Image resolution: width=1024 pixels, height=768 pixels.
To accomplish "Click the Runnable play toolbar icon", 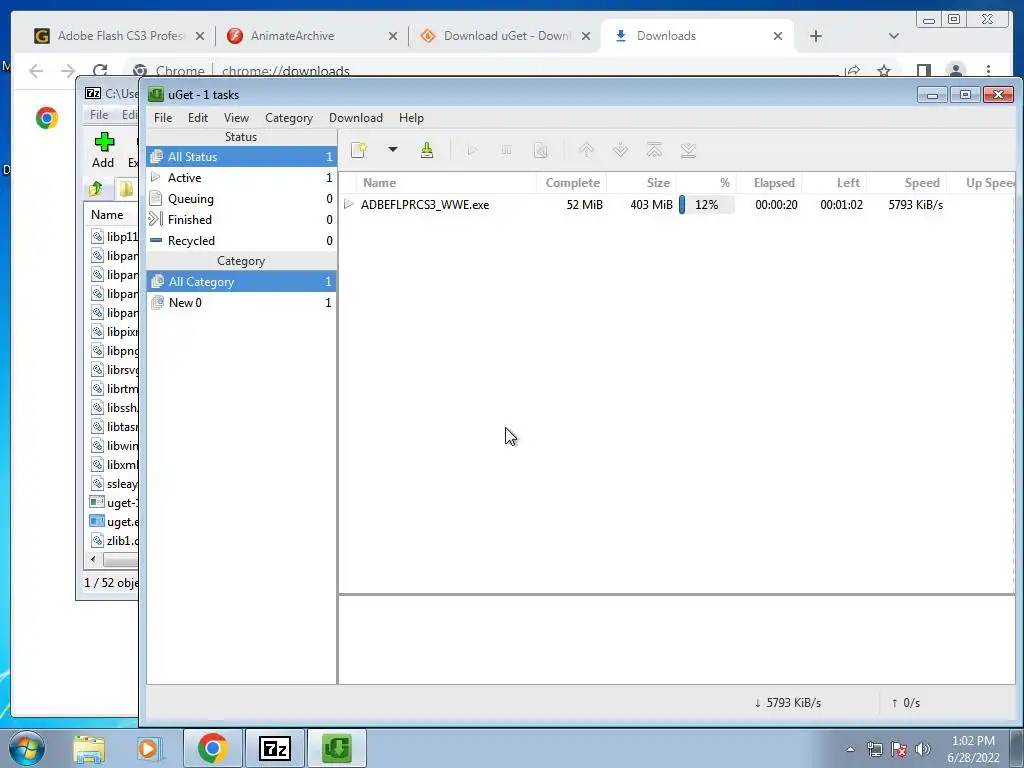I will point(472,150).
